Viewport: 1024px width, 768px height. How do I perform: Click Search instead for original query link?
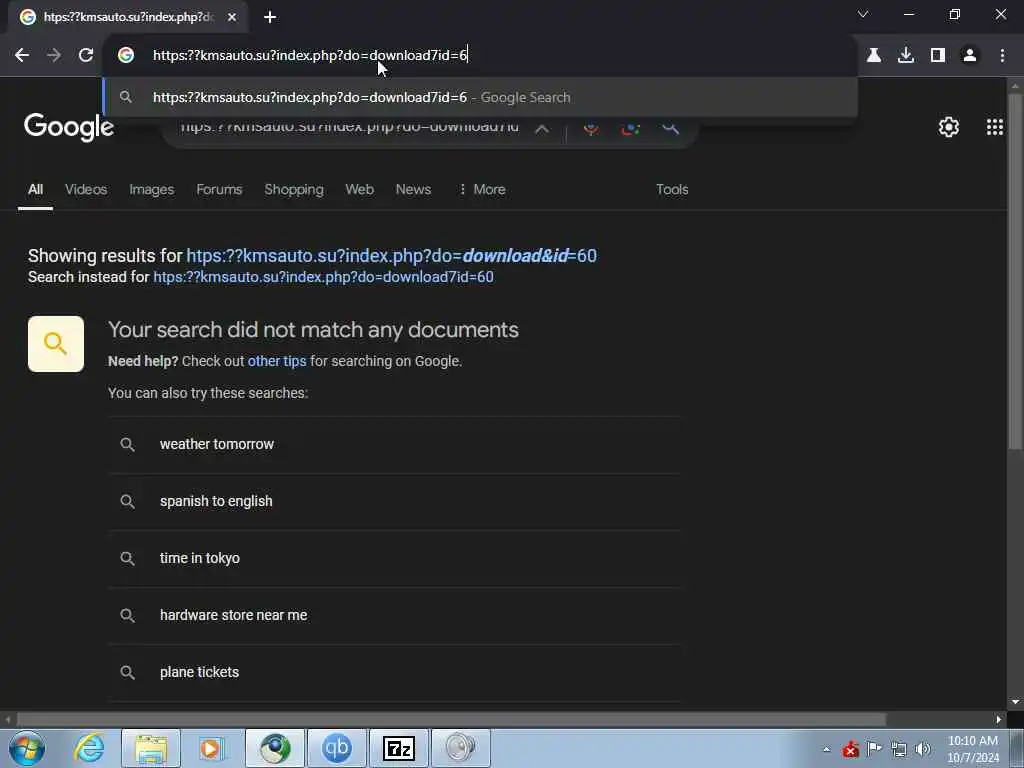click(x=323, y=277)
